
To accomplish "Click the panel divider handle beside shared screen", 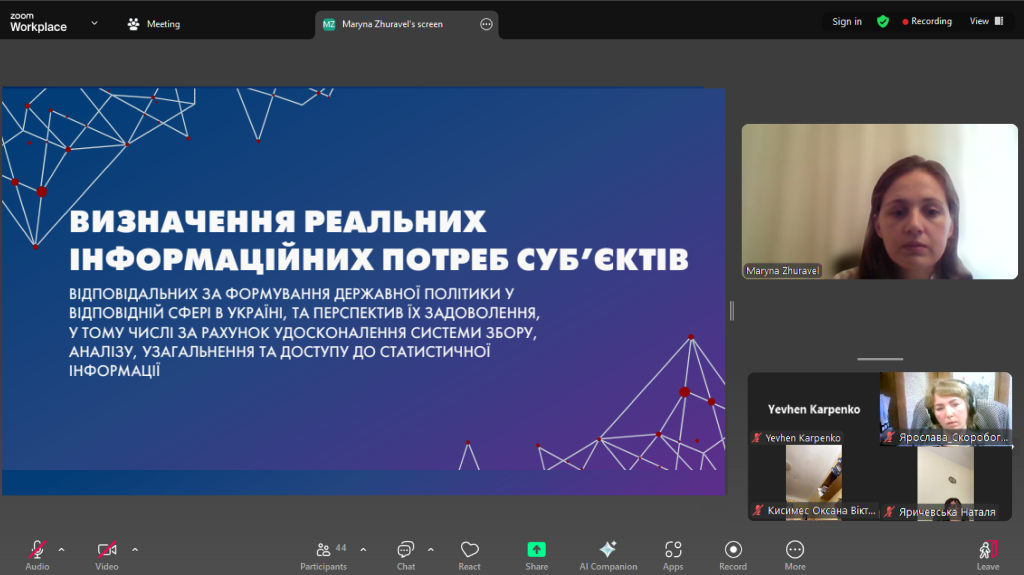I will (732, 311).
